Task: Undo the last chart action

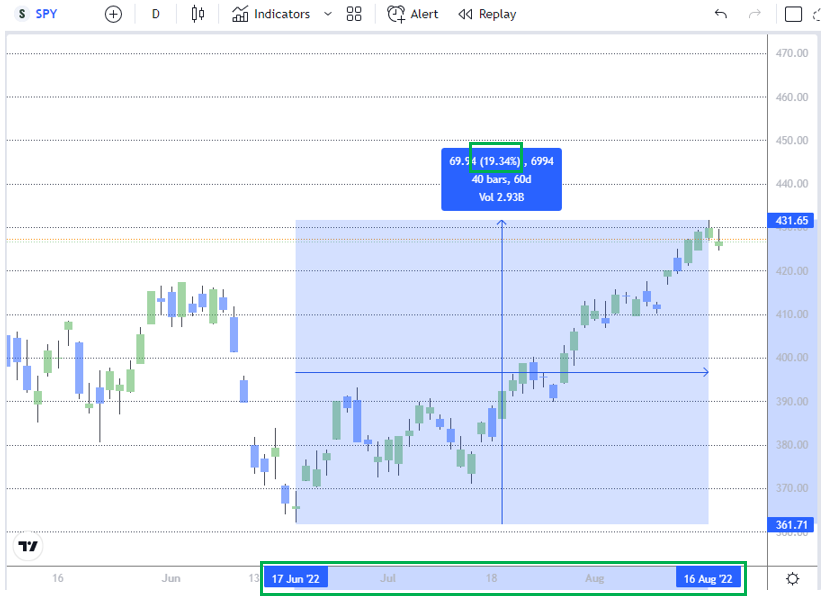Action: coord(721,14)
